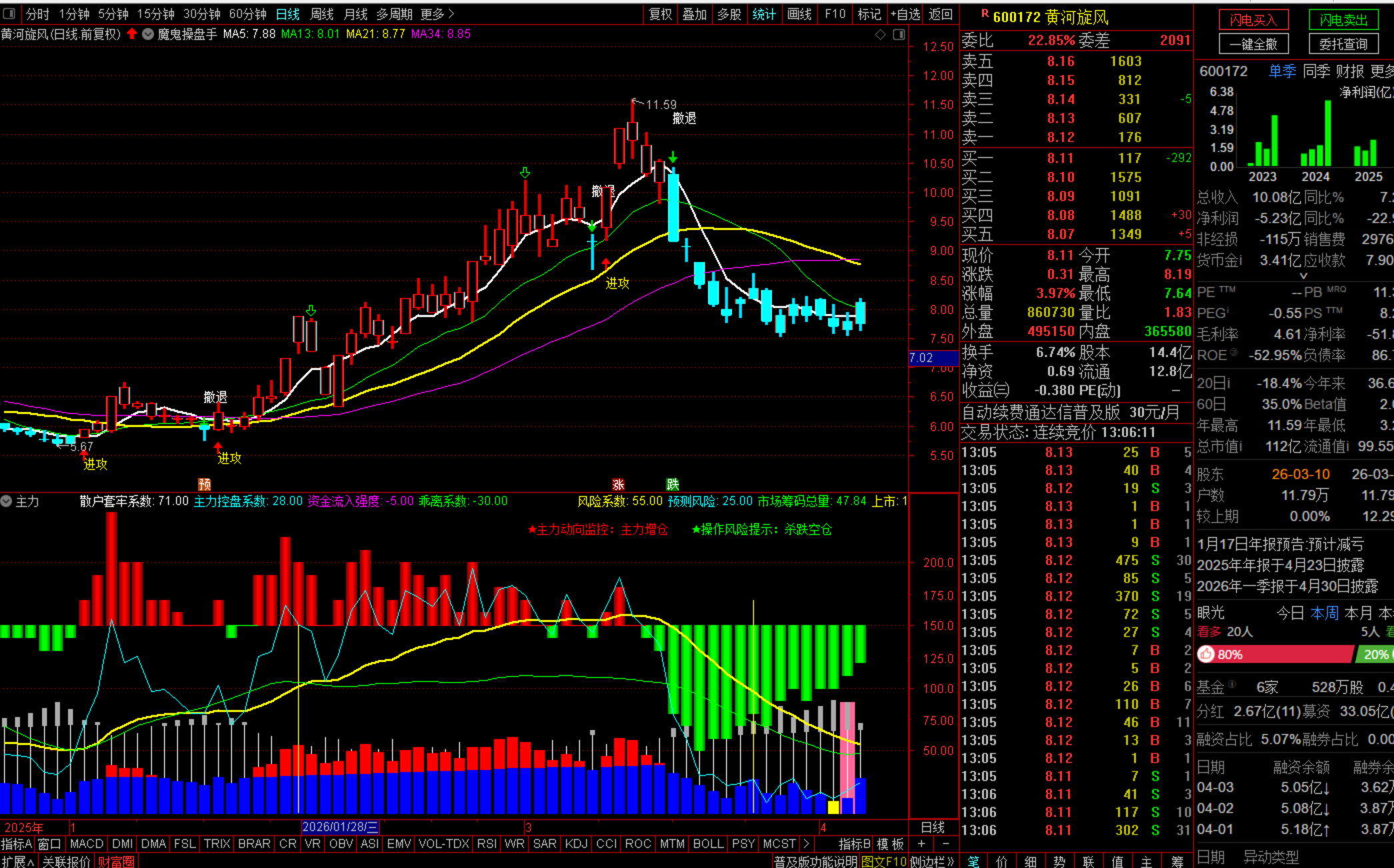1394x868 pixels.
Task: Expand the 更多 periods menu
Action: pos(437,14)
